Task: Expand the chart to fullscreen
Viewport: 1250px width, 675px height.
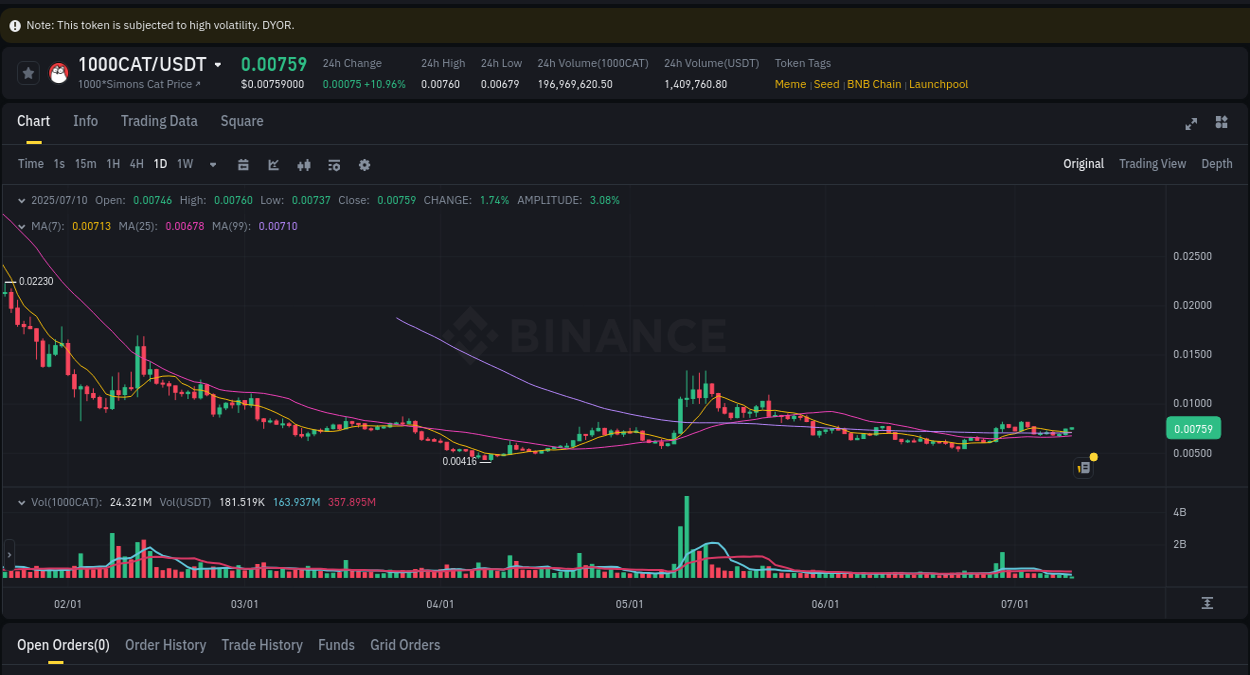Action: [1191, 123]
